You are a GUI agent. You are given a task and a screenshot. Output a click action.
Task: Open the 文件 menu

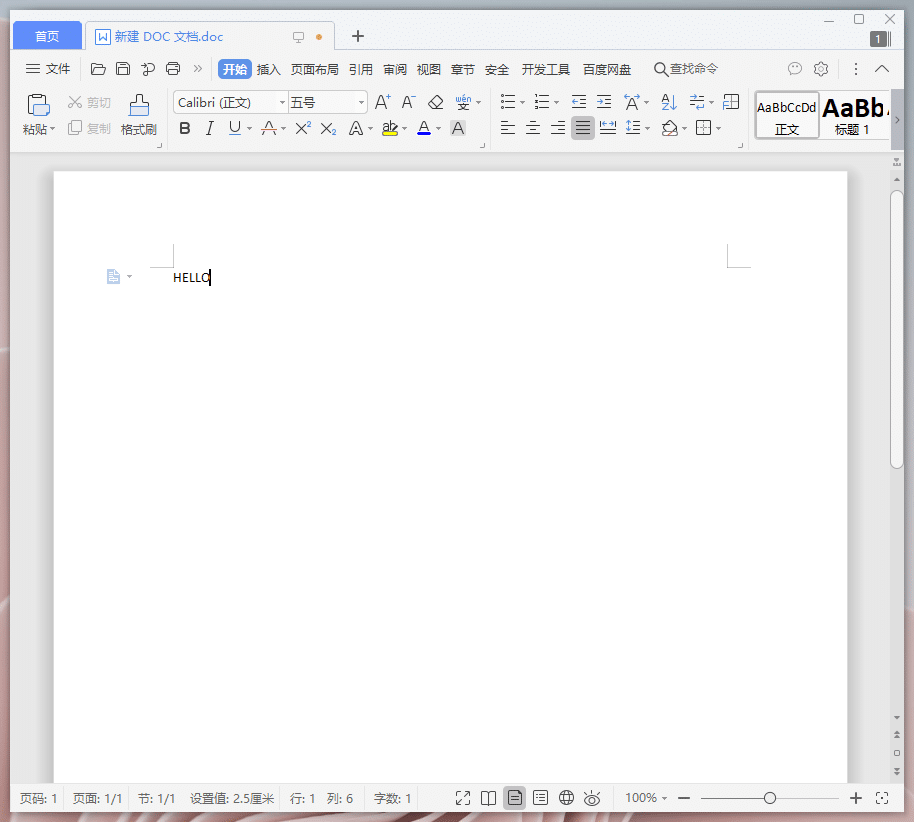point(48,69)
